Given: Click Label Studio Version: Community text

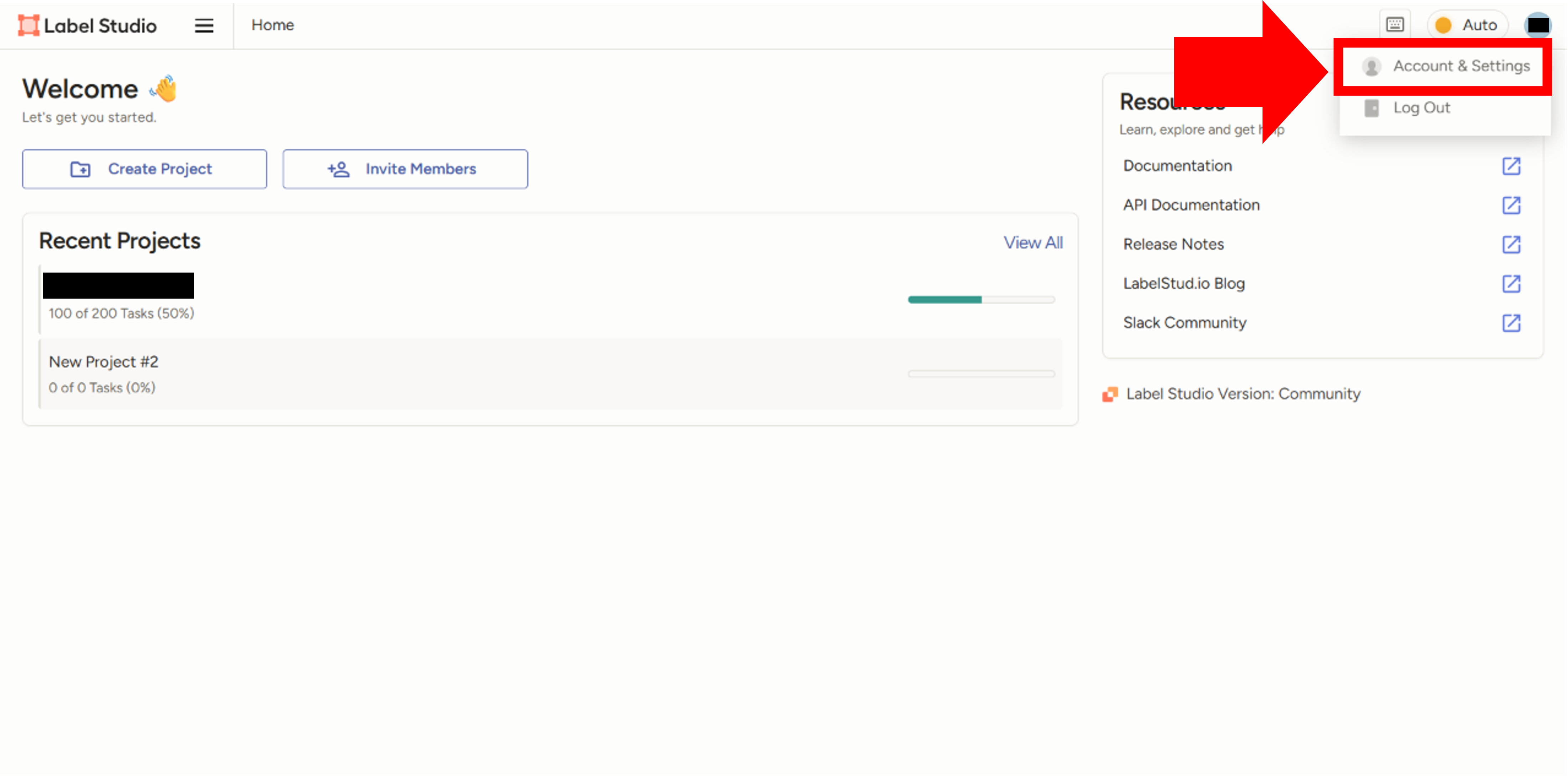Looking at the screenshot, I should coord(1243,394).
